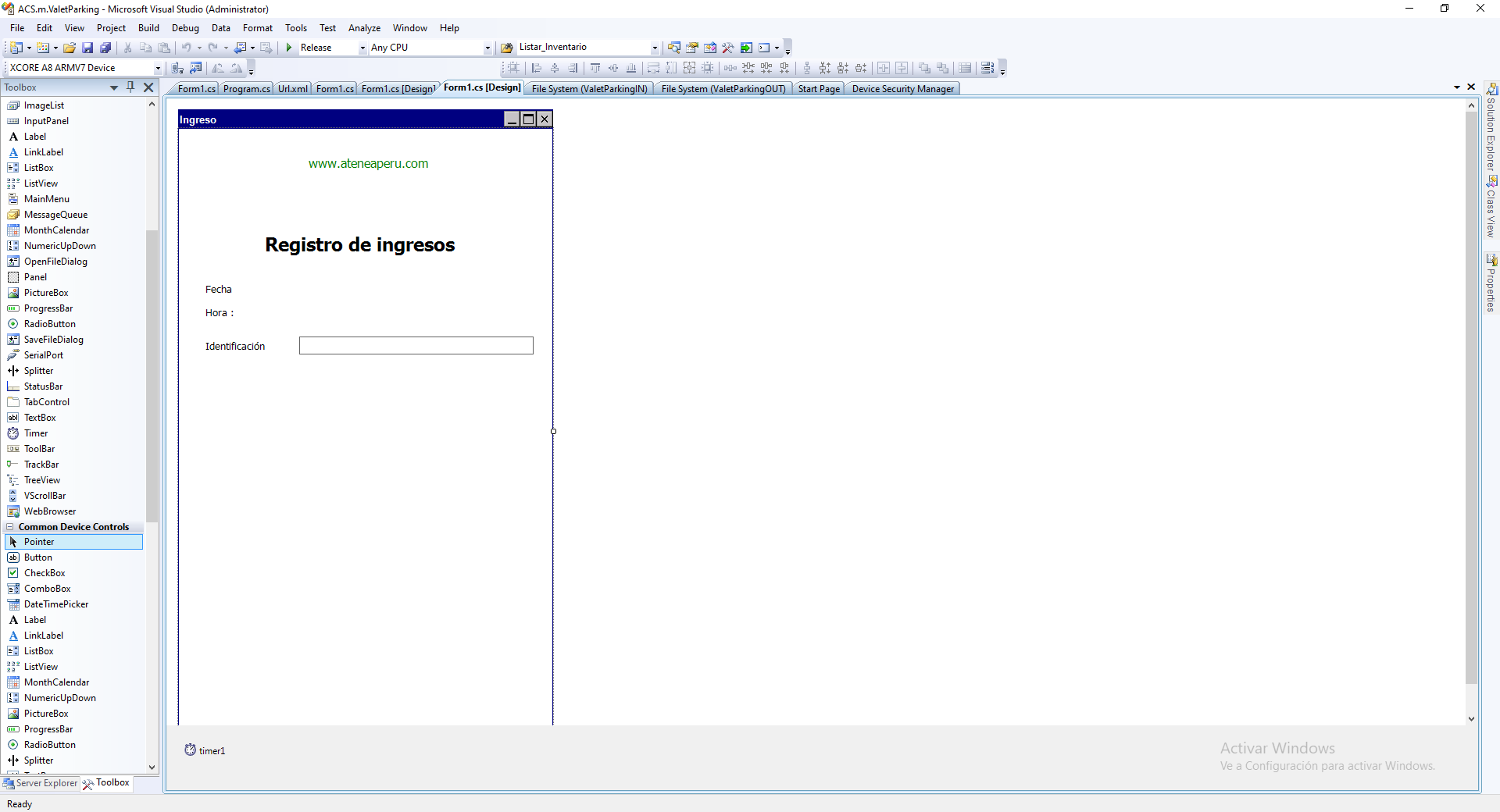
Task: Click the Identificación text box
Action: click(x=416, y=346)
